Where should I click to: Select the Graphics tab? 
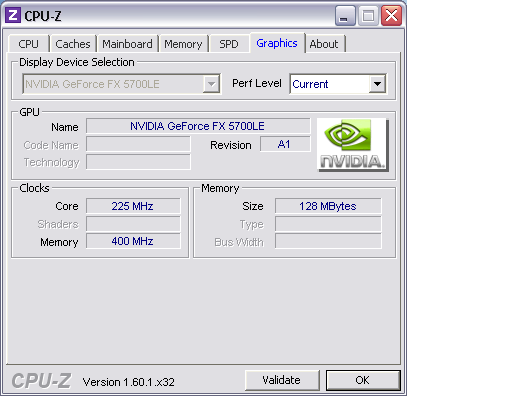277,43
